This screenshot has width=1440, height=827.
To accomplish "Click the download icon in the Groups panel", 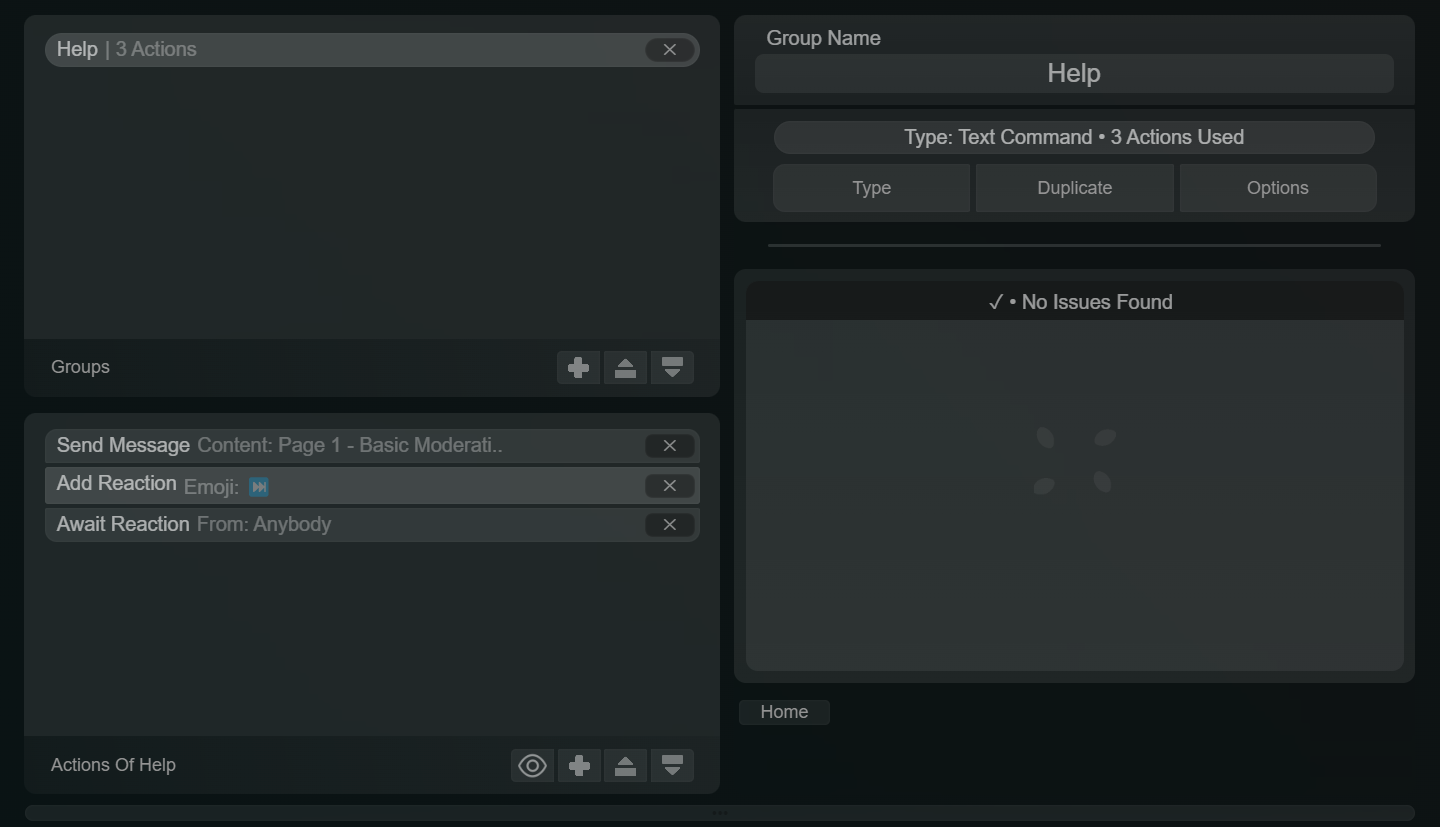I will pyautogui.click(x=672, y=367).
